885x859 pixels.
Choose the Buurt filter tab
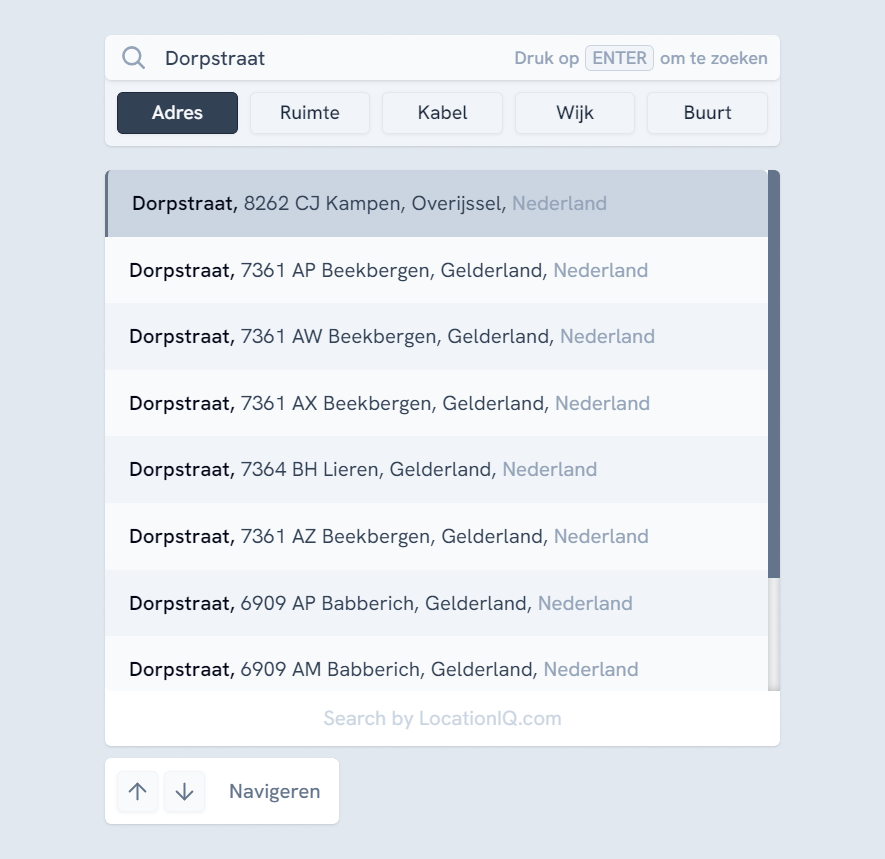[x=707, y=113]
